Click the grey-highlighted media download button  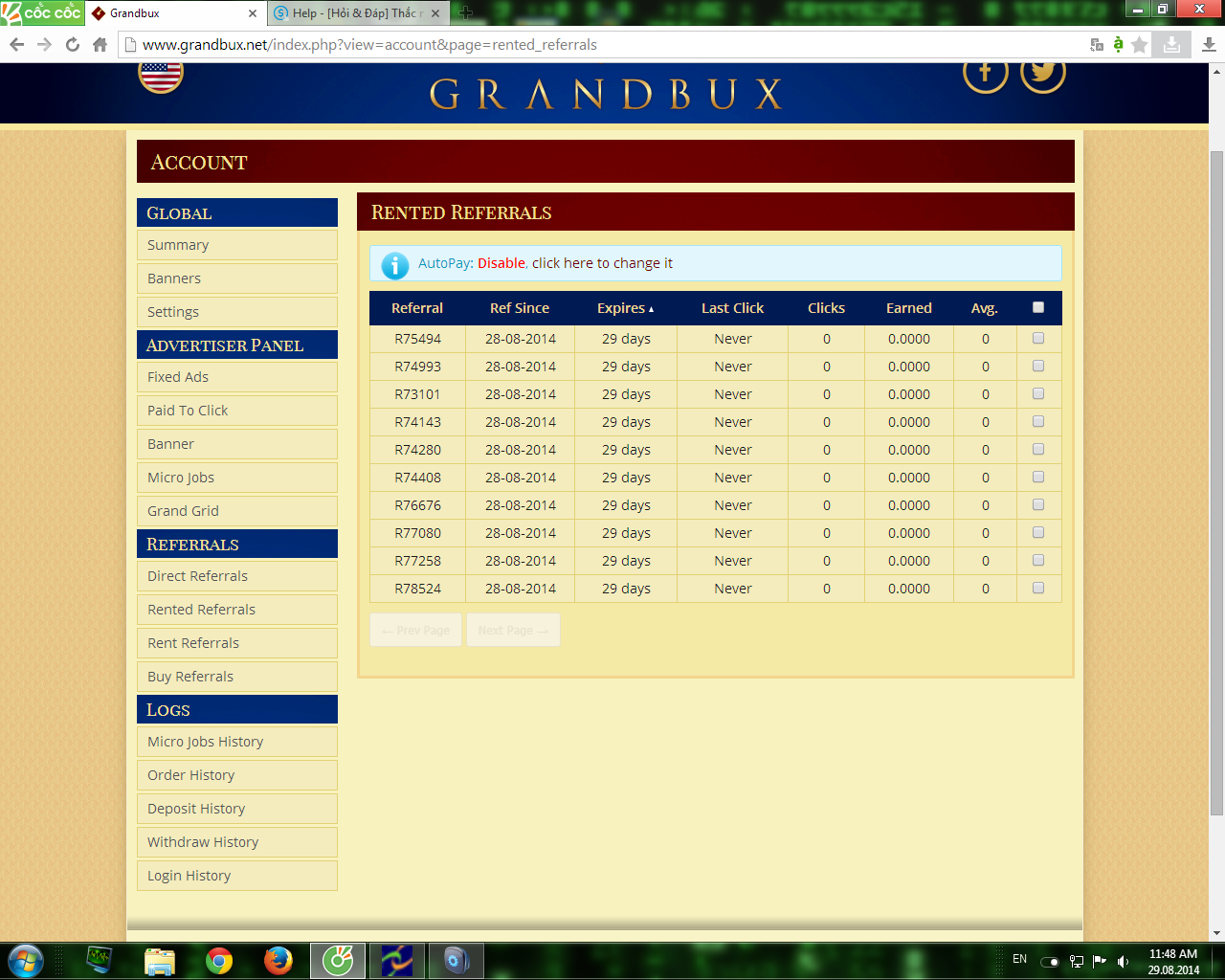click(x=1171, y=45)
